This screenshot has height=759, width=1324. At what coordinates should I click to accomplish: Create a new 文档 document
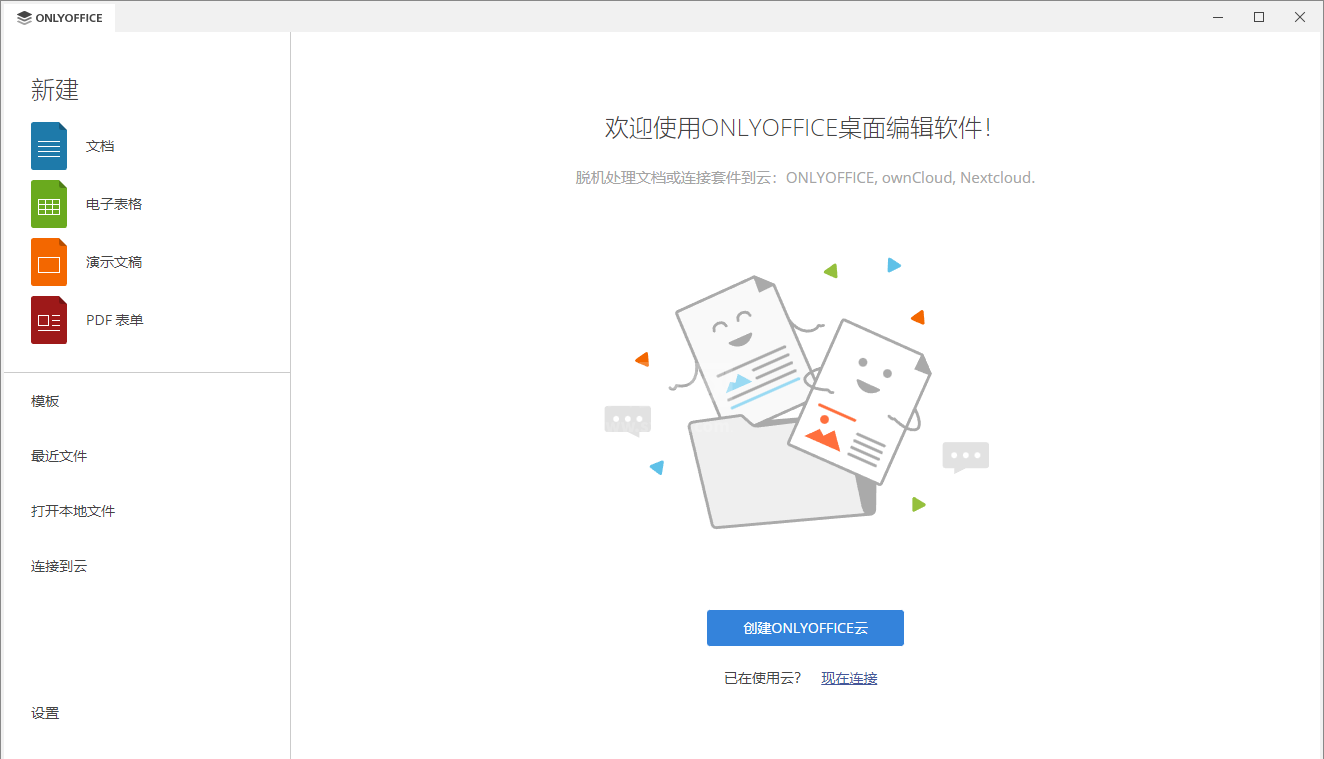tap(100, 146)
